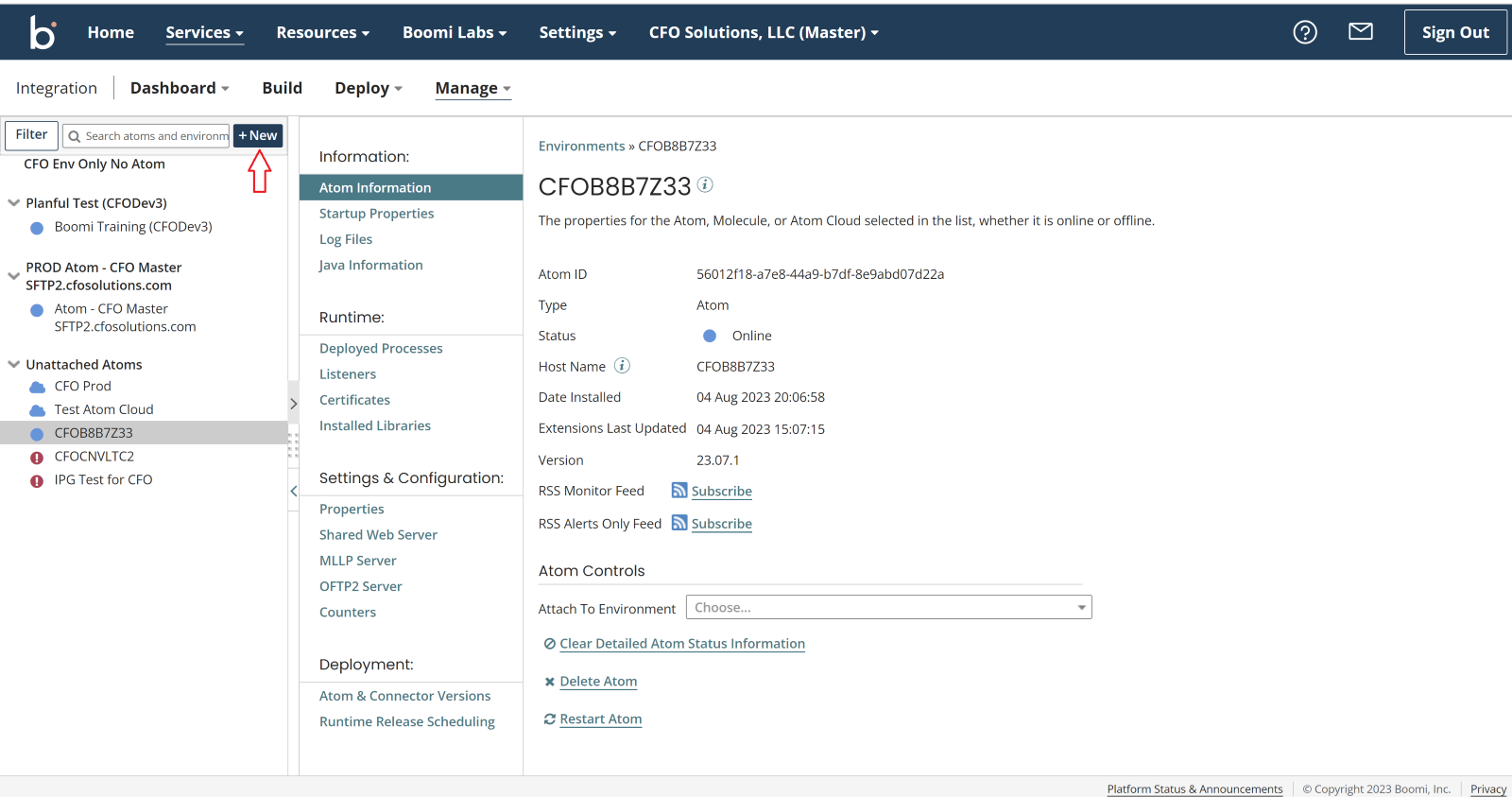Open the Services menu
1512x797 pixels.
(204, 32)
